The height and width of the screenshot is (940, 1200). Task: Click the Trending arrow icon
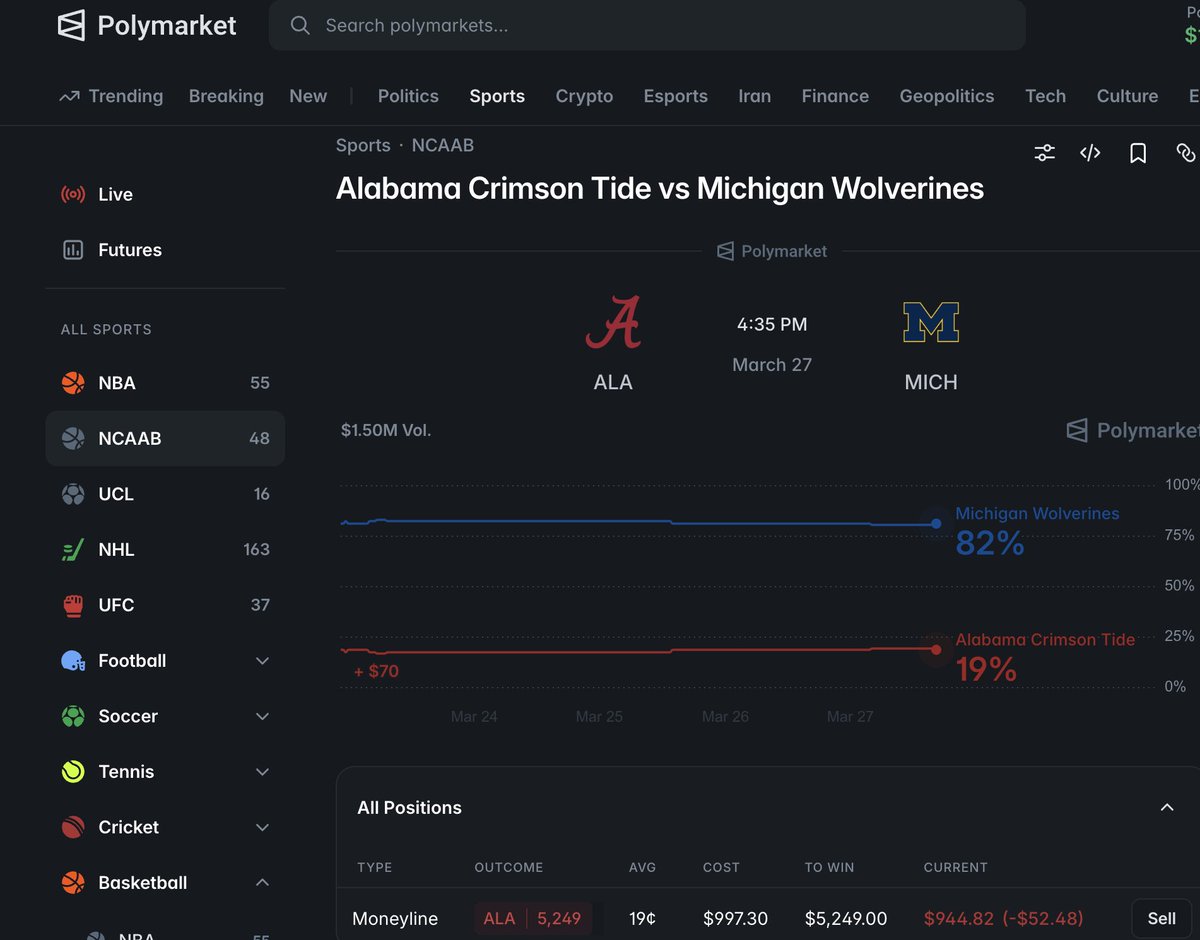pyautogui.click(x=69, y=97)
